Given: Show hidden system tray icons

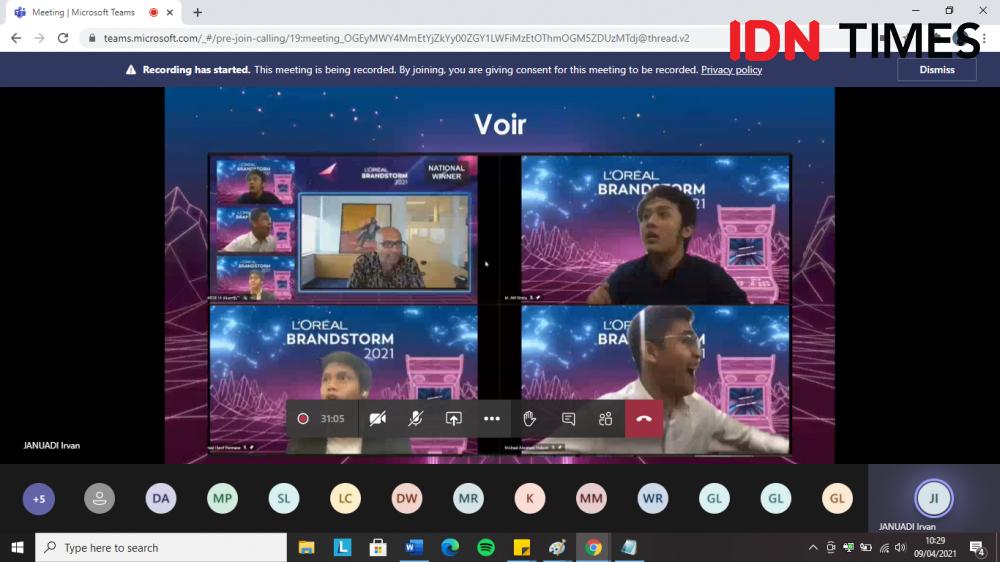Looking at the screenshot, I should pyautogui.click(x=812, y=547).
